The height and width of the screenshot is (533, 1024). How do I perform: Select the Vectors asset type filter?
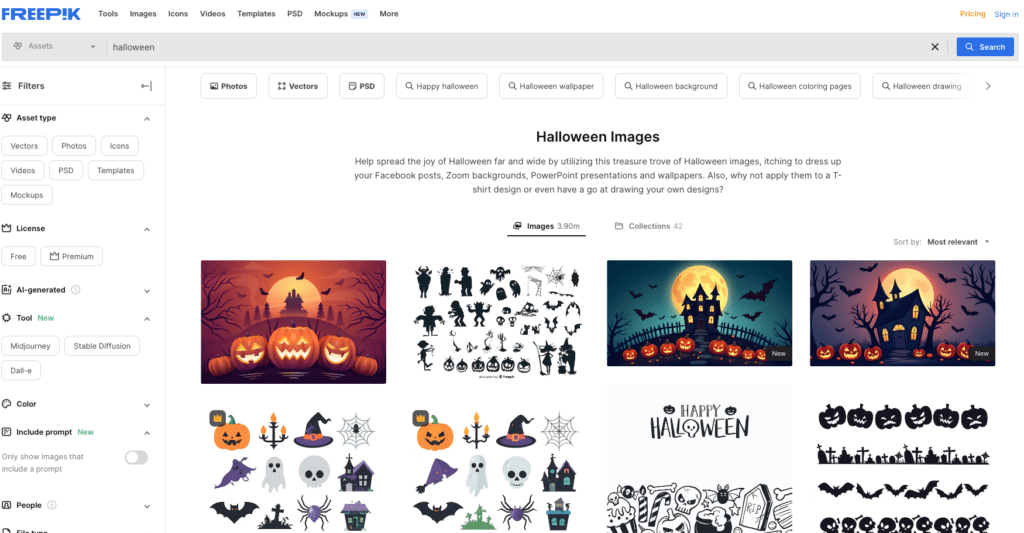24,146
